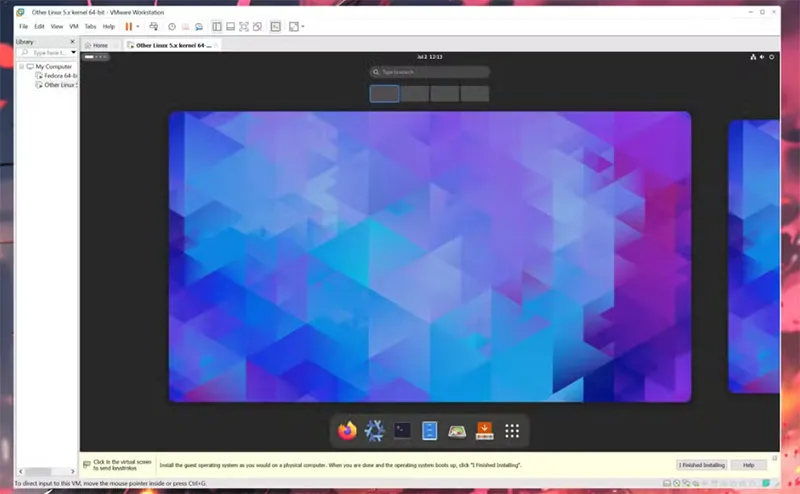The width and height of the screenshot is (800, 494).
Task: Close the install hint bar
Action: [774, 458]
